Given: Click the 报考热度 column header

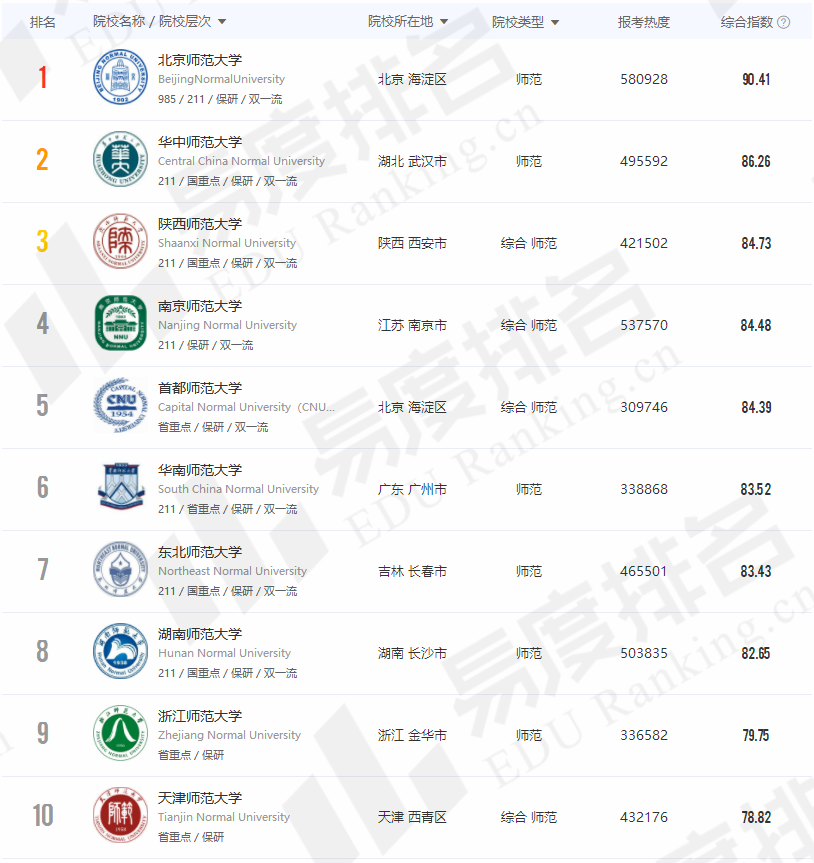Looking at the screenshot, I should pos(643,22).
